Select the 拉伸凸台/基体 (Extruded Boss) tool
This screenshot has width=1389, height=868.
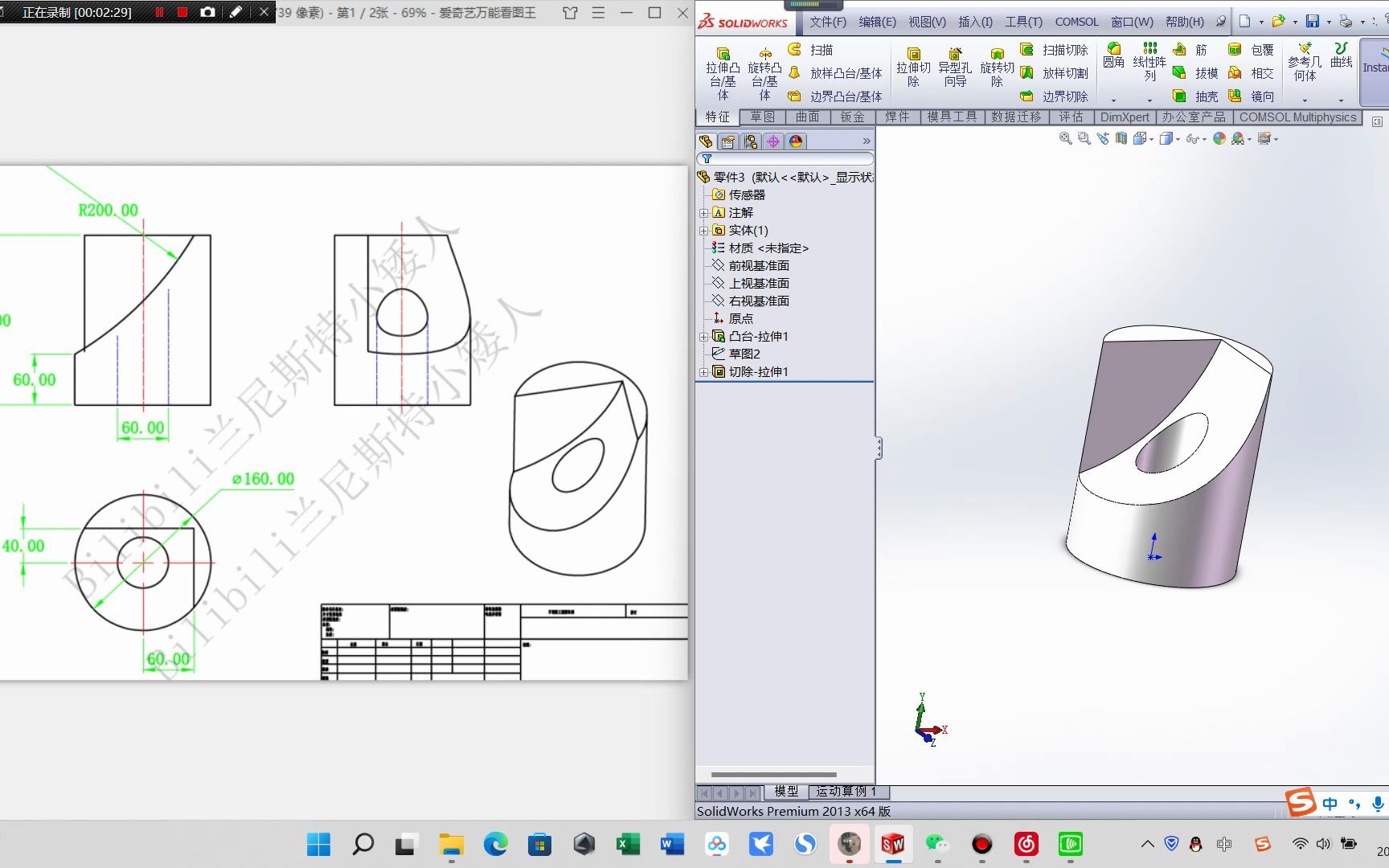pyautogui.click(x=723, y=72)
